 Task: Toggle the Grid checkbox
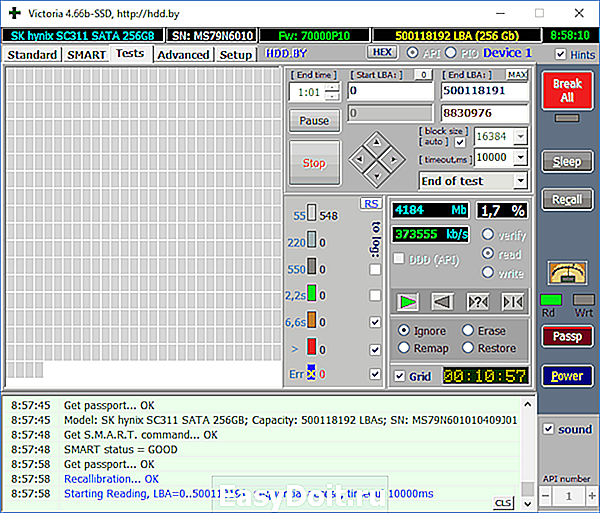pyautogui.click(x=399, y=376)
